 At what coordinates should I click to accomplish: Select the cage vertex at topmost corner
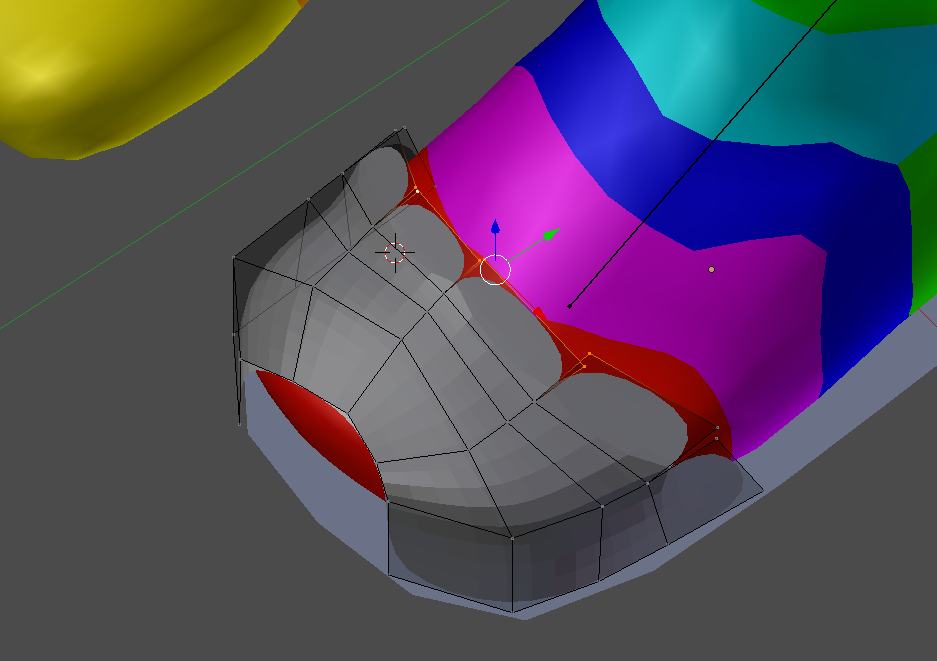pos(405,127)
